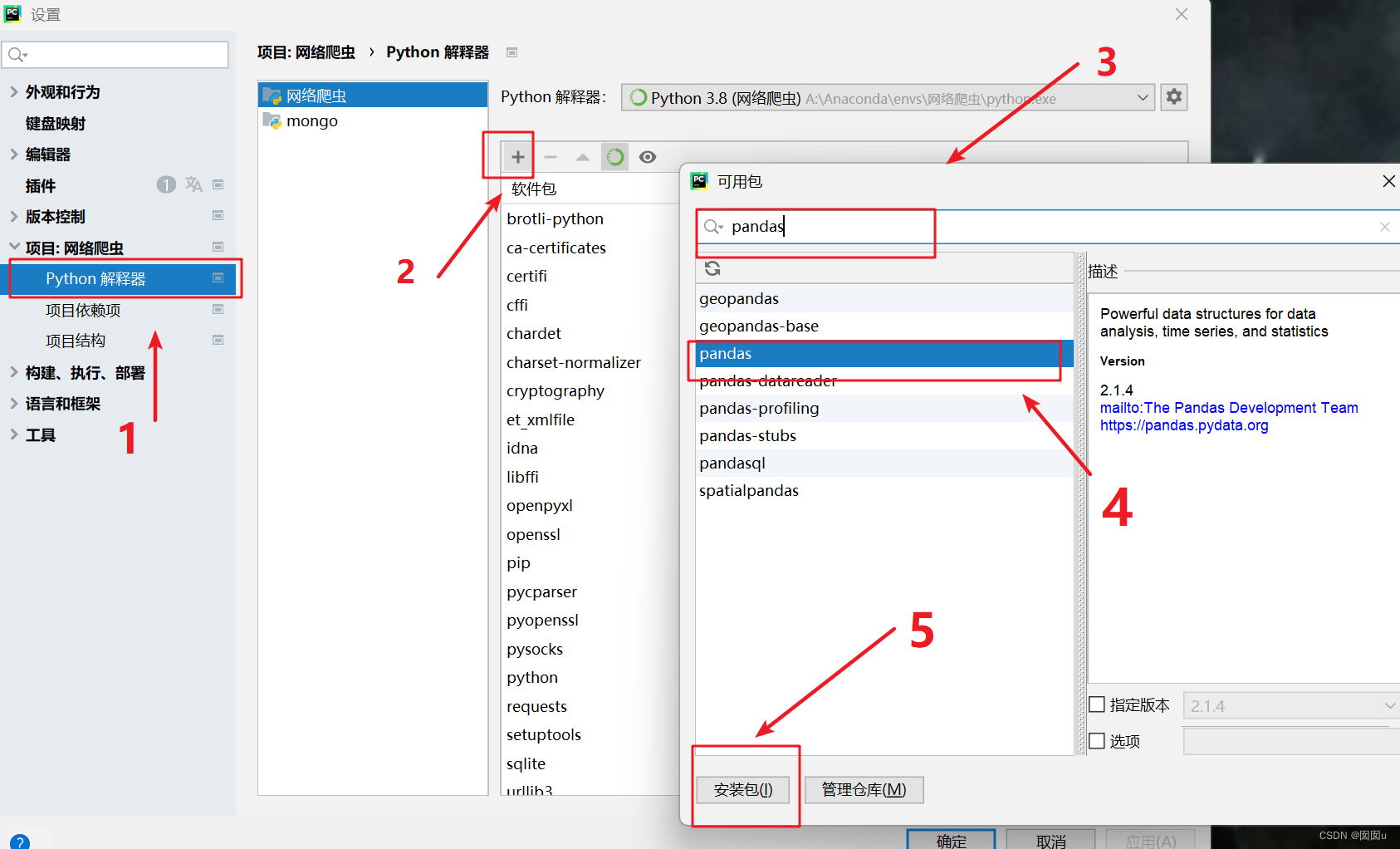The image size is (1400, 849).
Task: Expand the 语言和框架 section
Action: point(13,403)
